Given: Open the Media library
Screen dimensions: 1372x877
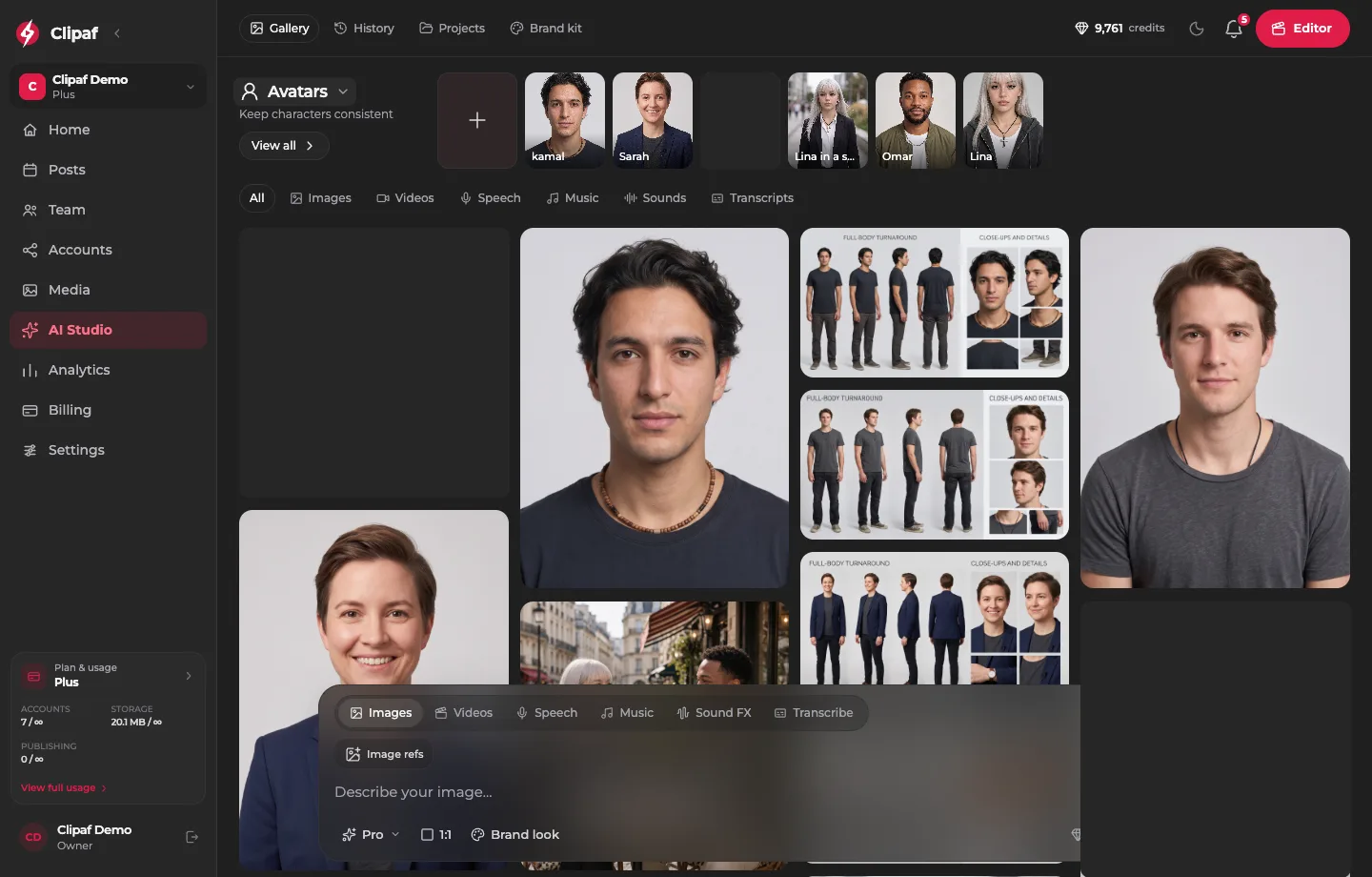Looking at the screenshot, I should click(109, 290).
